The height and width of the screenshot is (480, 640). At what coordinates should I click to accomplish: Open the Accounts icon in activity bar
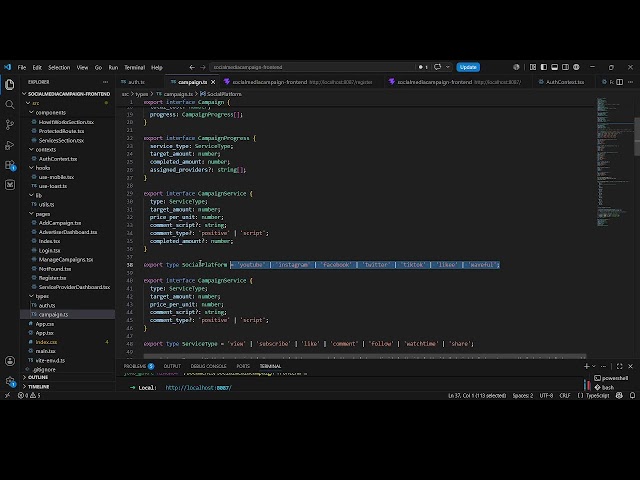(x=10, y=361)
